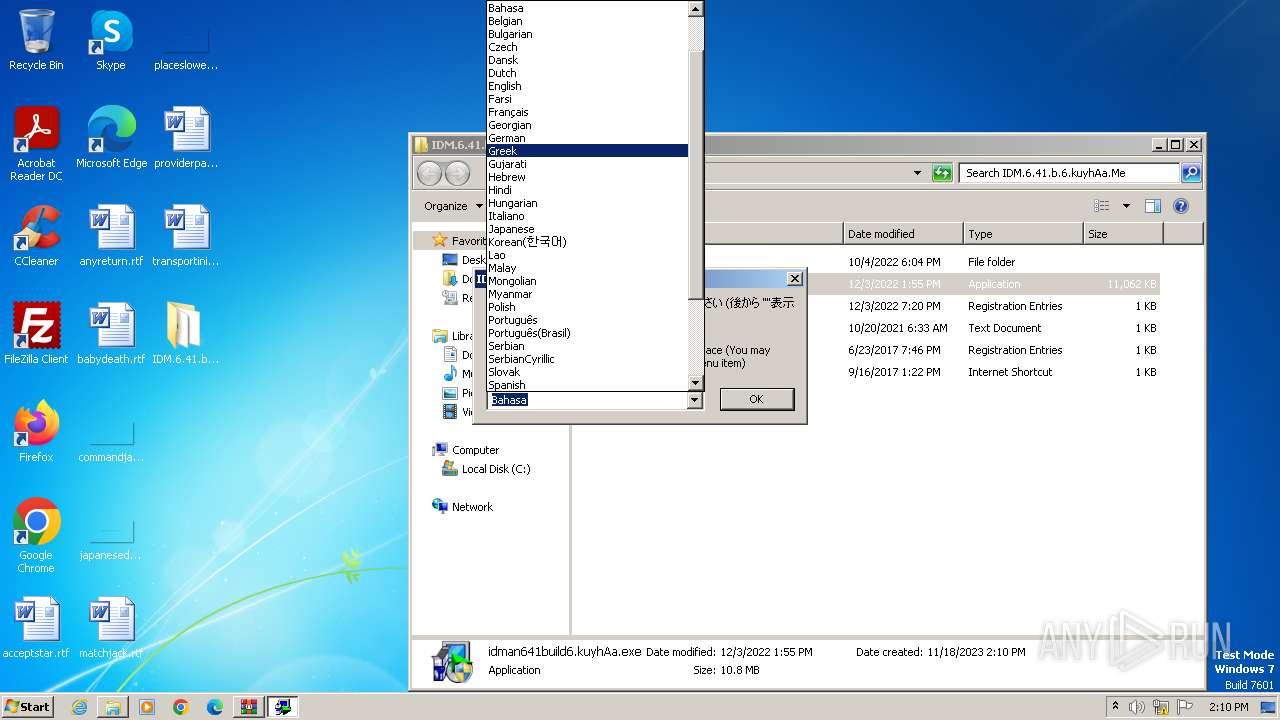This screenshot has height=720, width=1280.
Task: Select transportini... document icon
Action: click(x=186, y=236)
